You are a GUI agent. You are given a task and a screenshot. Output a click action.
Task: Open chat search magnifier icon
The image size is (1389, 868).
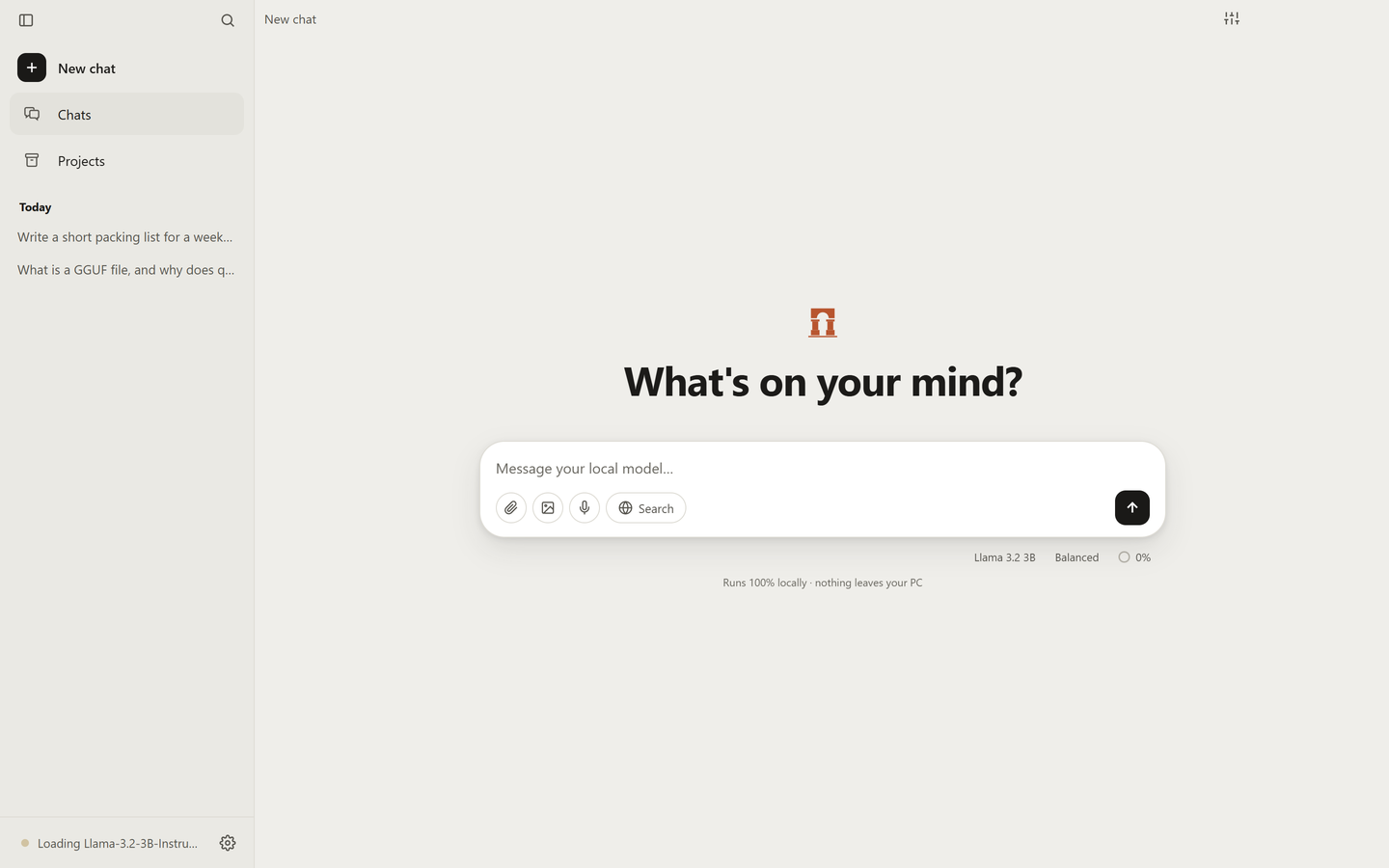click(x=228, y=20)
